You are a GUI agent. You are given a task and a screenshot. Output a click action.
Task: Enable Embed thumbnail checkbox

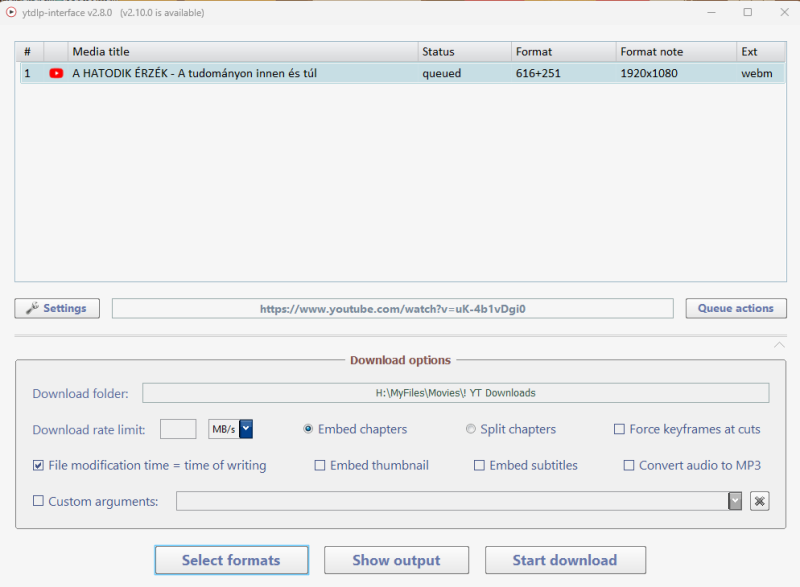[320, 466]
